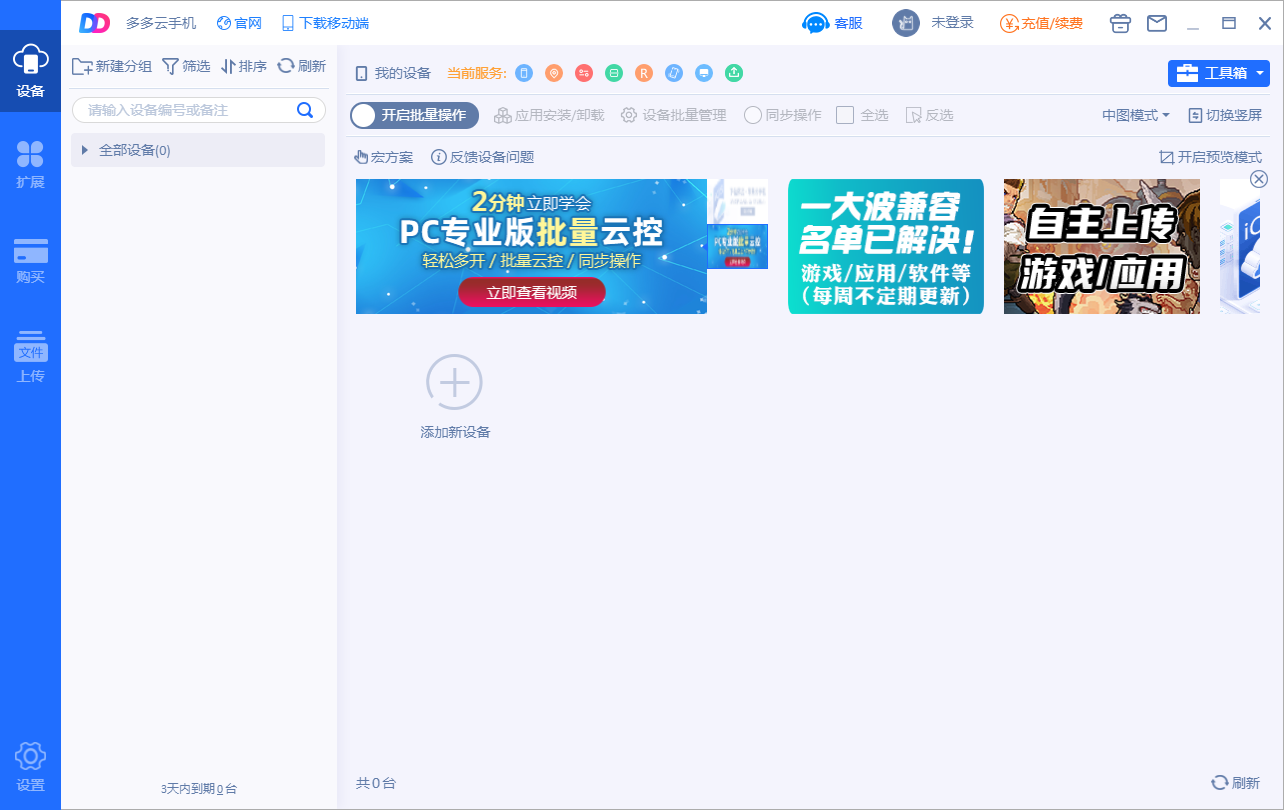Click 切换竖屏 switch to portrait
The width and height of the screenshot is (1284, 810).
click(1225, 115)
